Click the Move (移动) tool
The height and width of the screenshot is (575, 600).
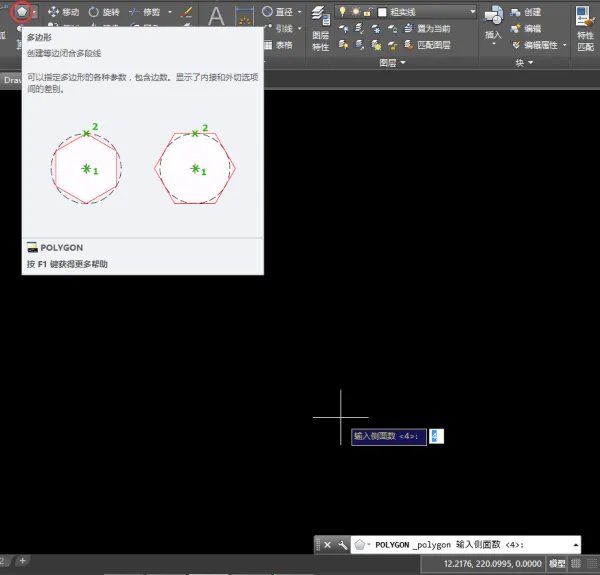pos(63,12)
